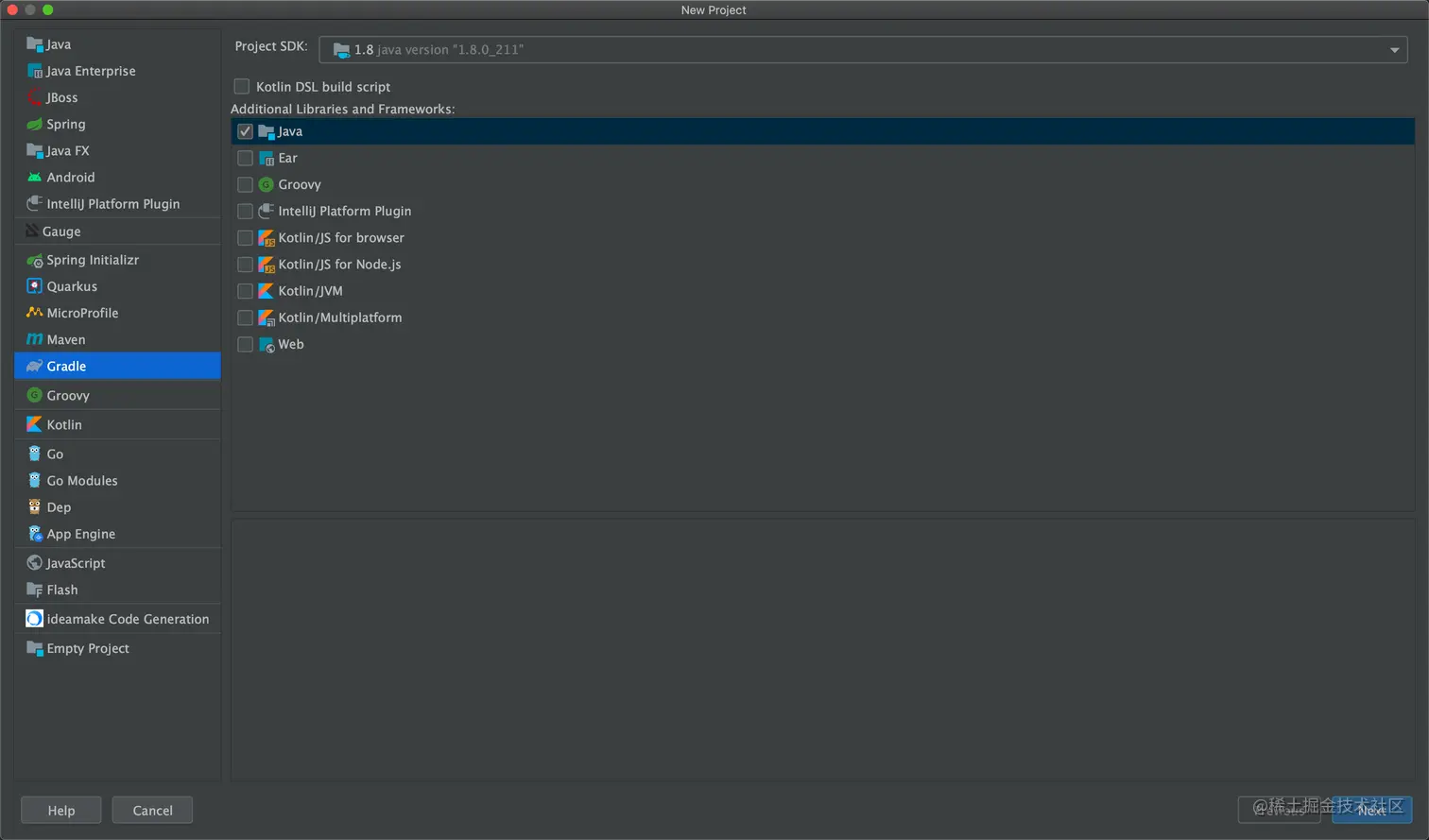Click 'Kotlin/JS for browser' framework label
Image resolution: width=1429 pixels, height=840 pixels.
(x=341, y=238)
